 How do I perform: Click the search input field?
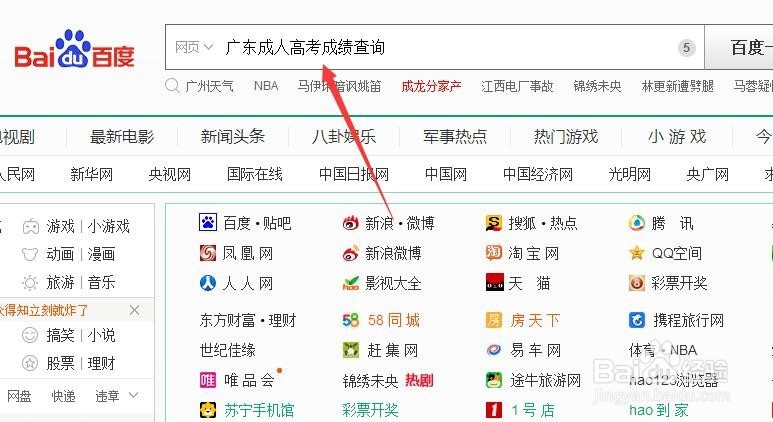pyautogui.click(x=434, y=47)
